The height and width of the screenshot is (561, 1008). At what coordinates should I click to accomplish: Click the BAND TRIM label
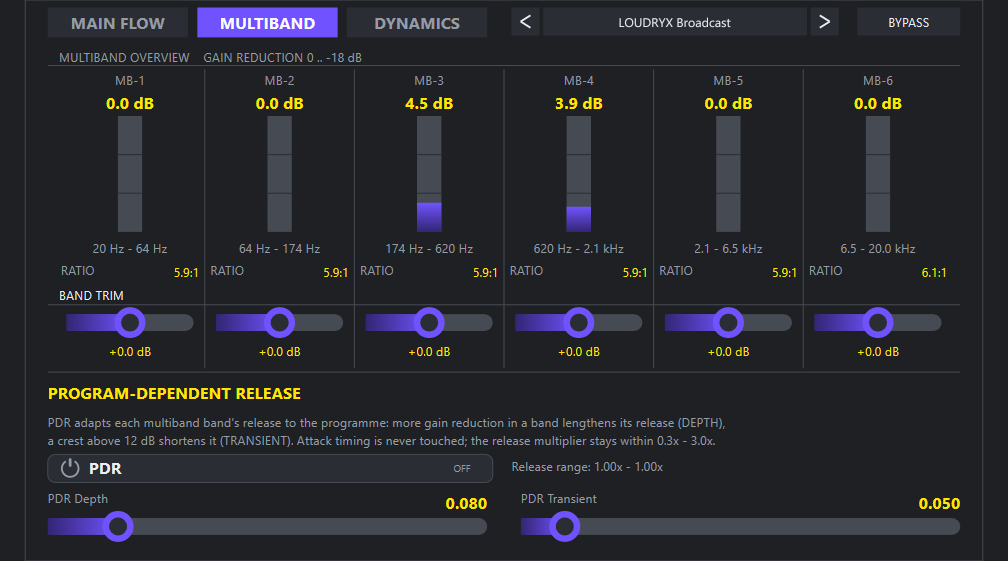pyautogui.click(x=91, y=296)
